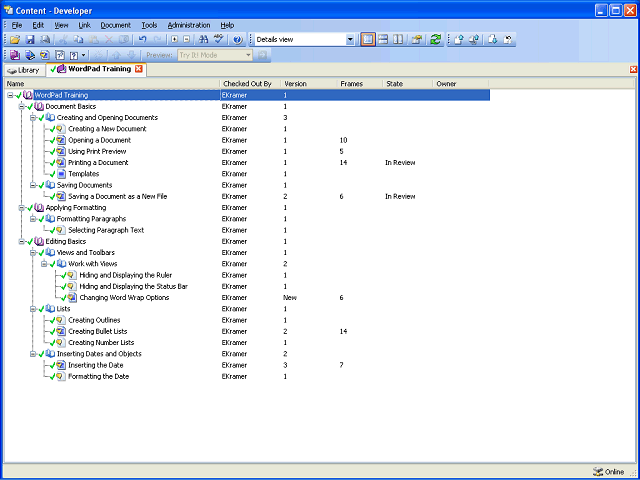Sort by the Owner column header
640x480 pixels.
pos(461,84)
